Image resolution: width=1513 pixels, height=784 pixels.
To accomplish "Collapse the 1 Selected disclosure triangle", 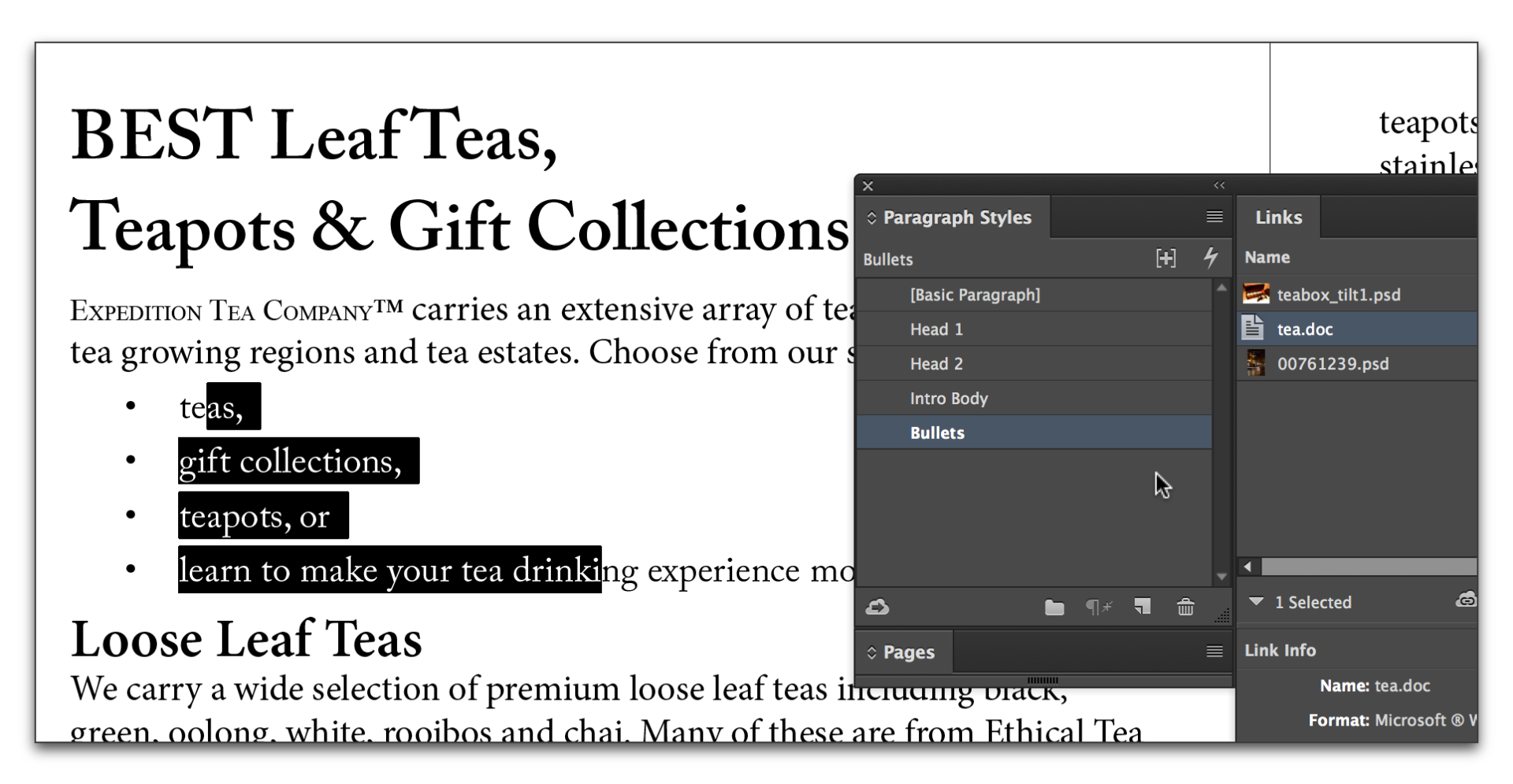I will point(1256,601).
